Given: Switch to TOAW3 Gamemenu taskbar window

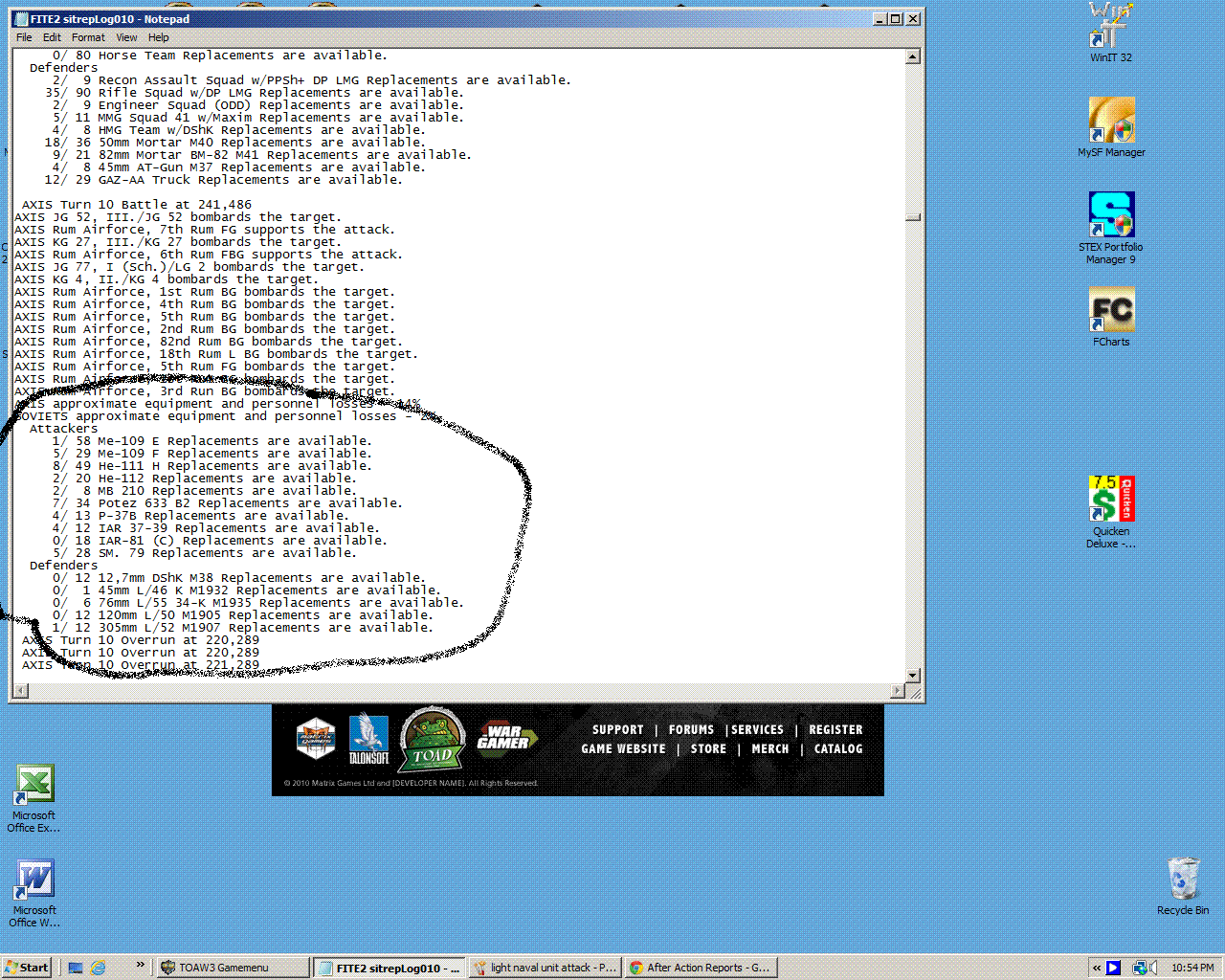Looking at the screenshot, I should click(233, 968).
